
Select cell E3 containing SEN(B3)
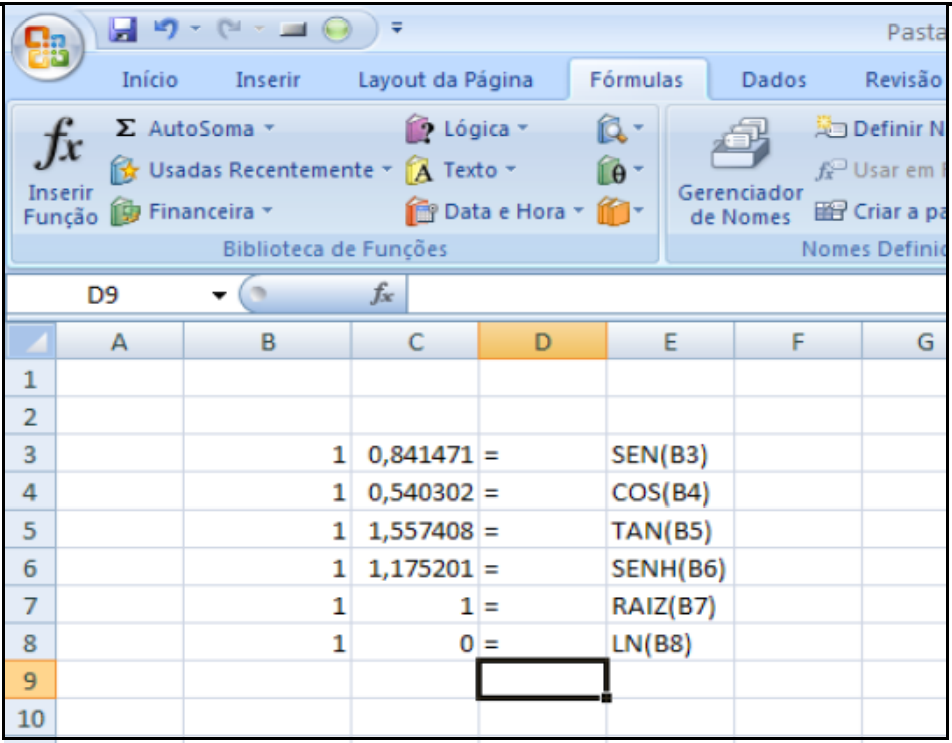669,455
